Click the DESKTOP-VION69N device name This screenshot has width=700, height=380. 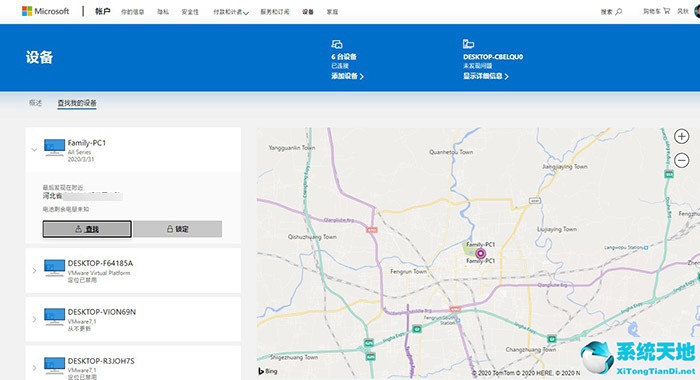tap(102, 312)
